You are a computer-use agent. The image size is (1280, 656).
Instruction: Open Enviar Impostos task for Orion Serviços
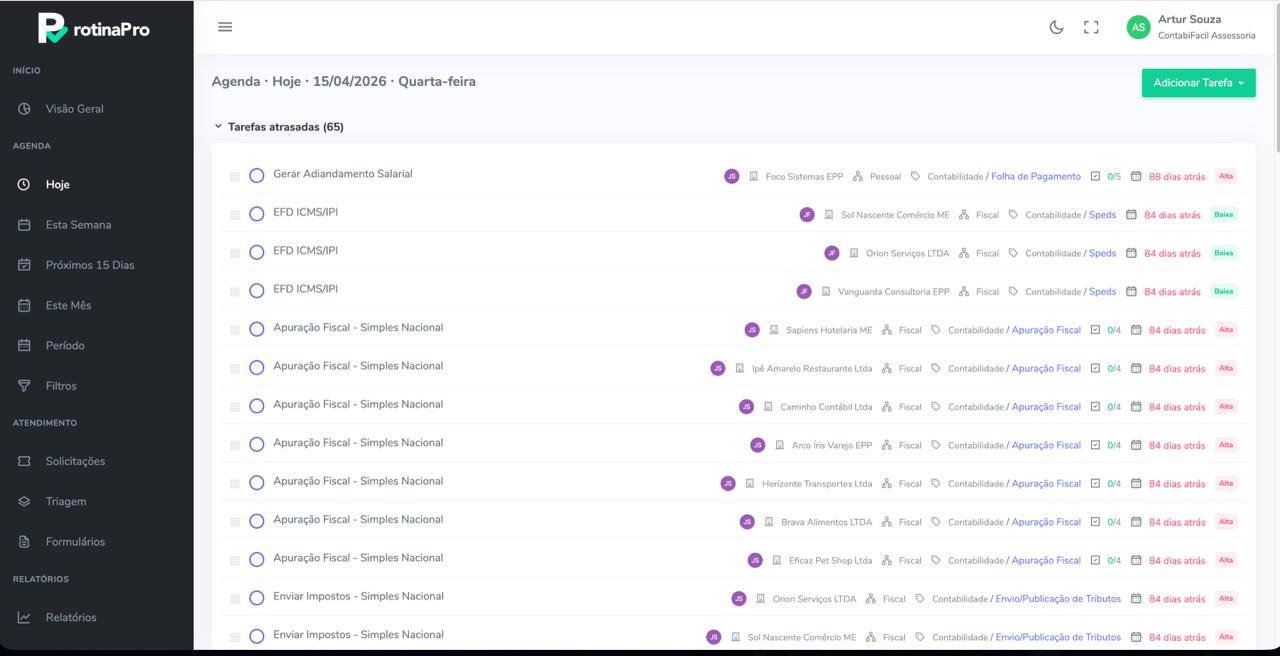[x=358, y=596]
